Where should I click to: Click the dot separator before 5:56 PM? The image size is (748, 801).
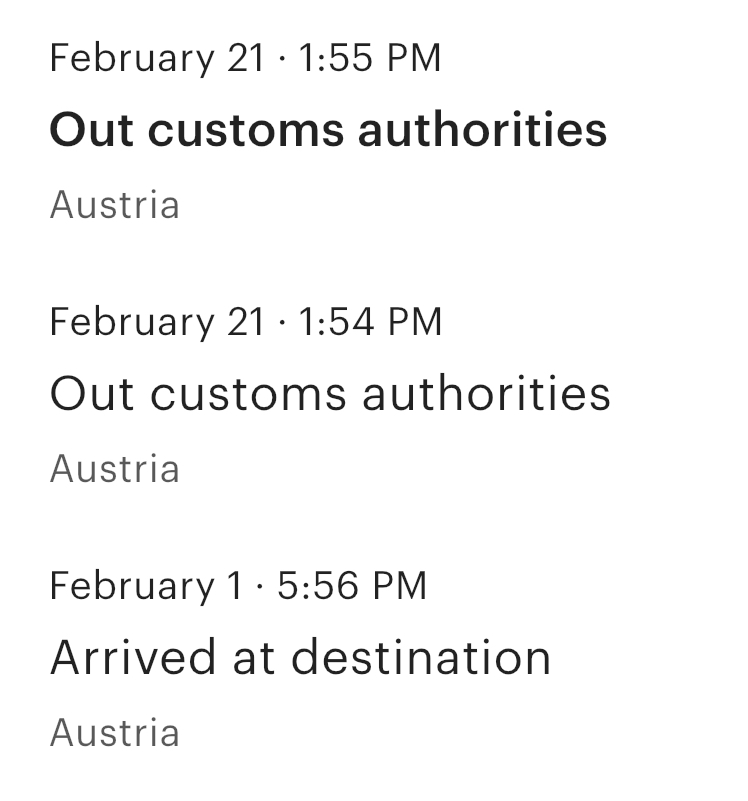(260, 587)
